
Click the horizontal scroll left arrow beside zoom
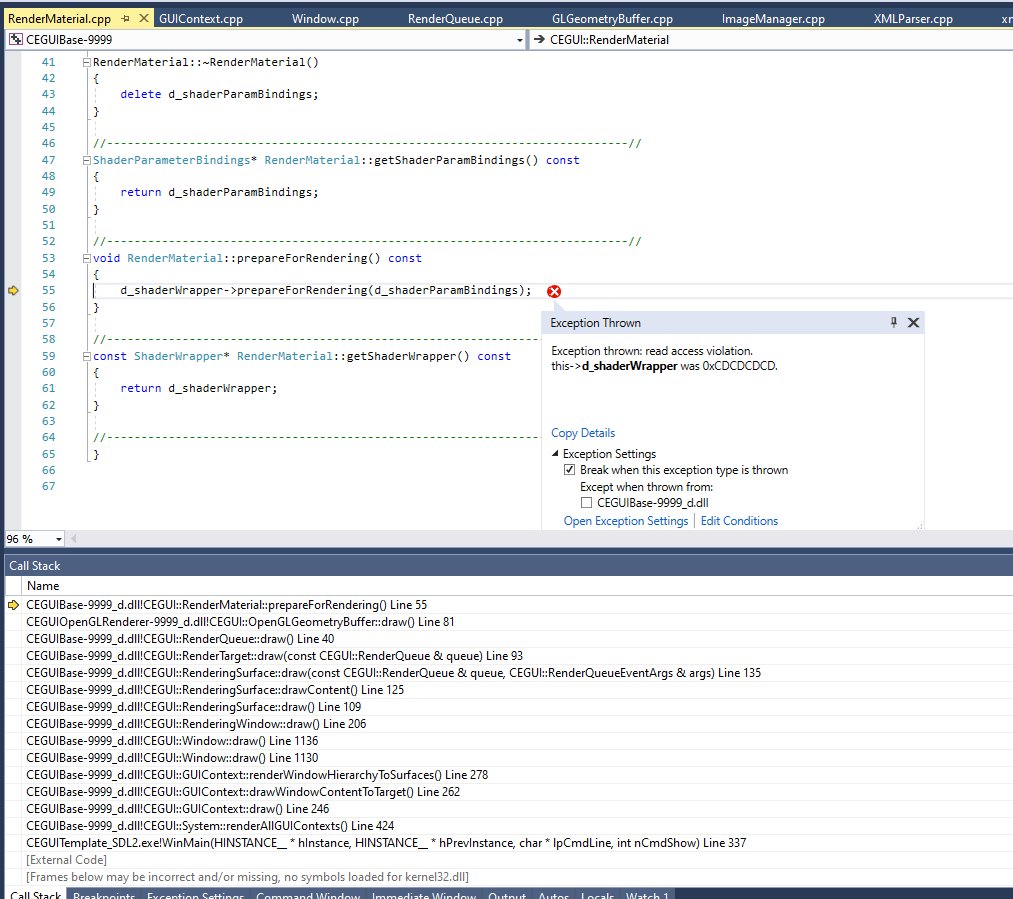coord(76,539)
